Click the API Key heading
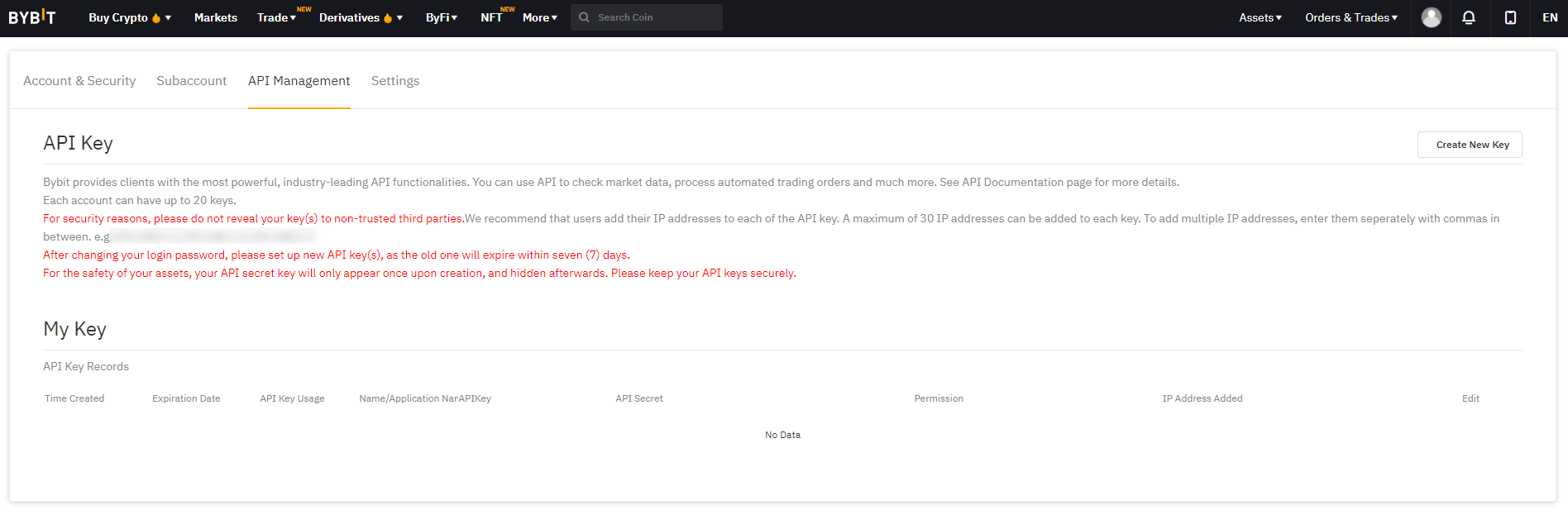The width and height of the screenshot is (1568, 529). pos(78,143)
